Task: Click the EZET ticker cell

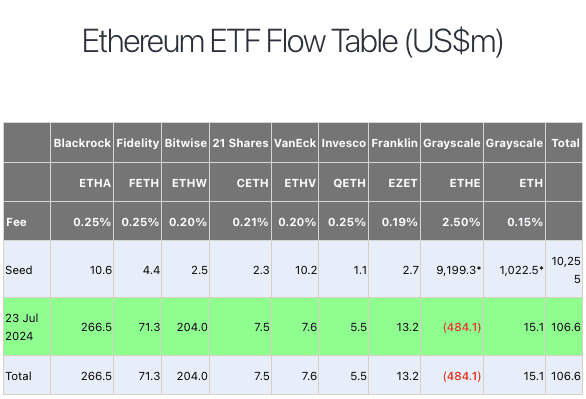Action: pyautogui.click(x=394, y=183)
